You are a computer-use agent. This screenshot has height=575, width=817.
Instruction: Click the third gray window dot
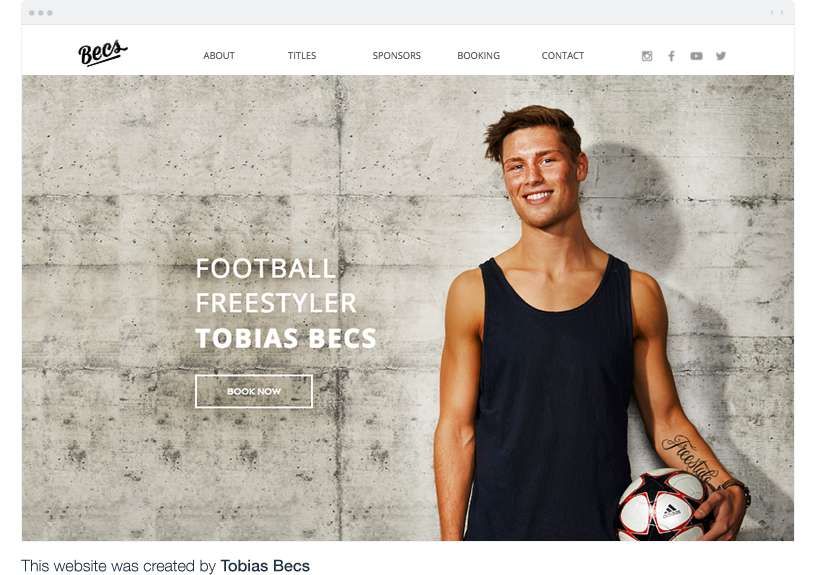(x=49, y=12)
